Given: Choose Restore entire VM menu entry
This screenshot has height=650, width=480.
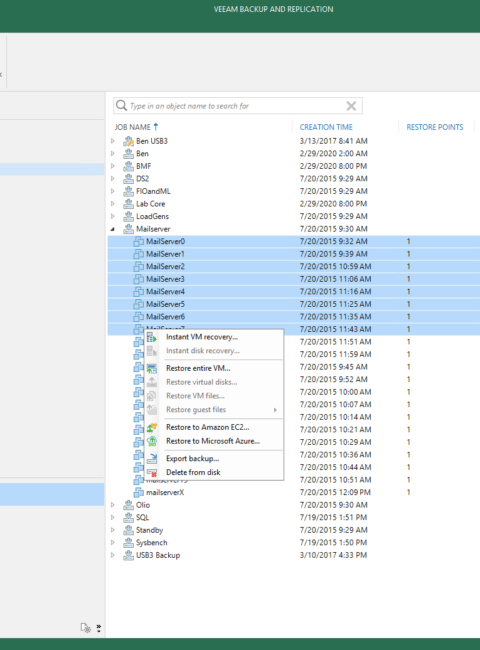Looking at the screenshot, I should point(213,368).
